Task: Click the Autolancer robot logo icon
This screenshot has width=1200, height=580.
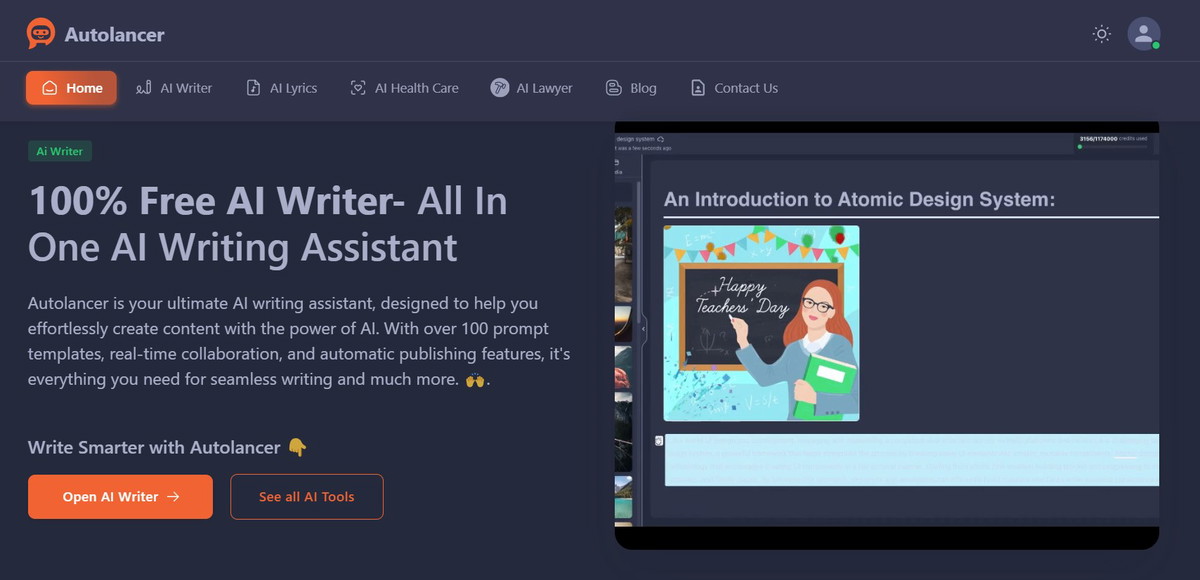Action: point(41,34)
